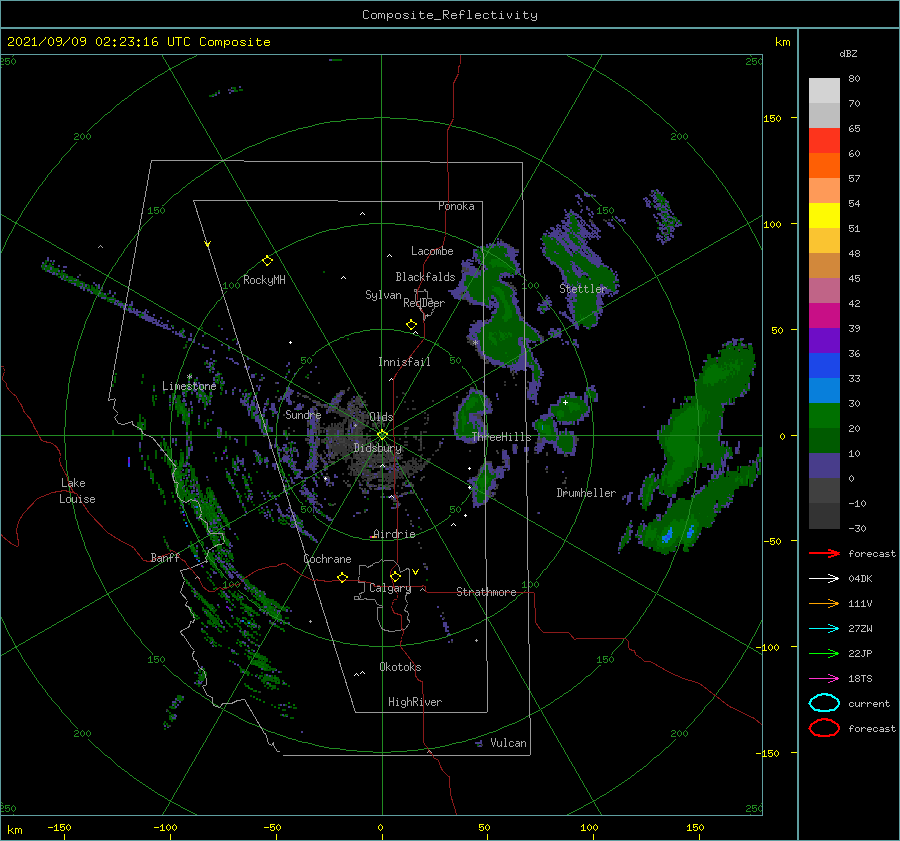
Task: Click the Innisfail city label
Action: 404,362
